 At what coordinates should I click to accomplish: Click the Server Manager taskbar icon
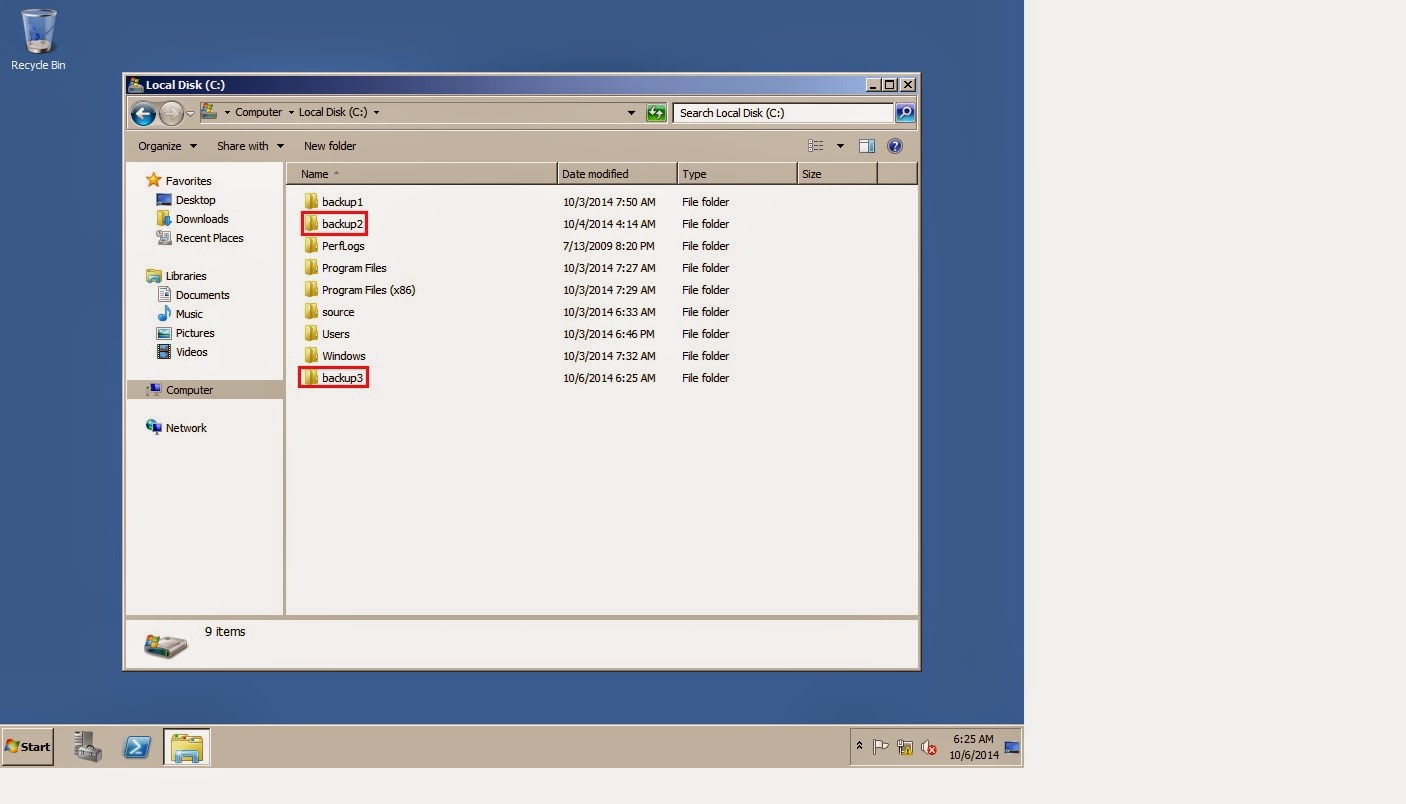click(87, 747)
